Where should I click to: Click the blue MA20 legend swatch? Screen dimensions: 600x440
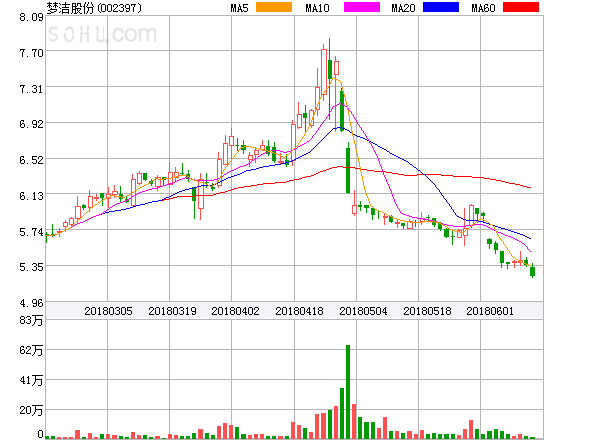coord(441,7)
